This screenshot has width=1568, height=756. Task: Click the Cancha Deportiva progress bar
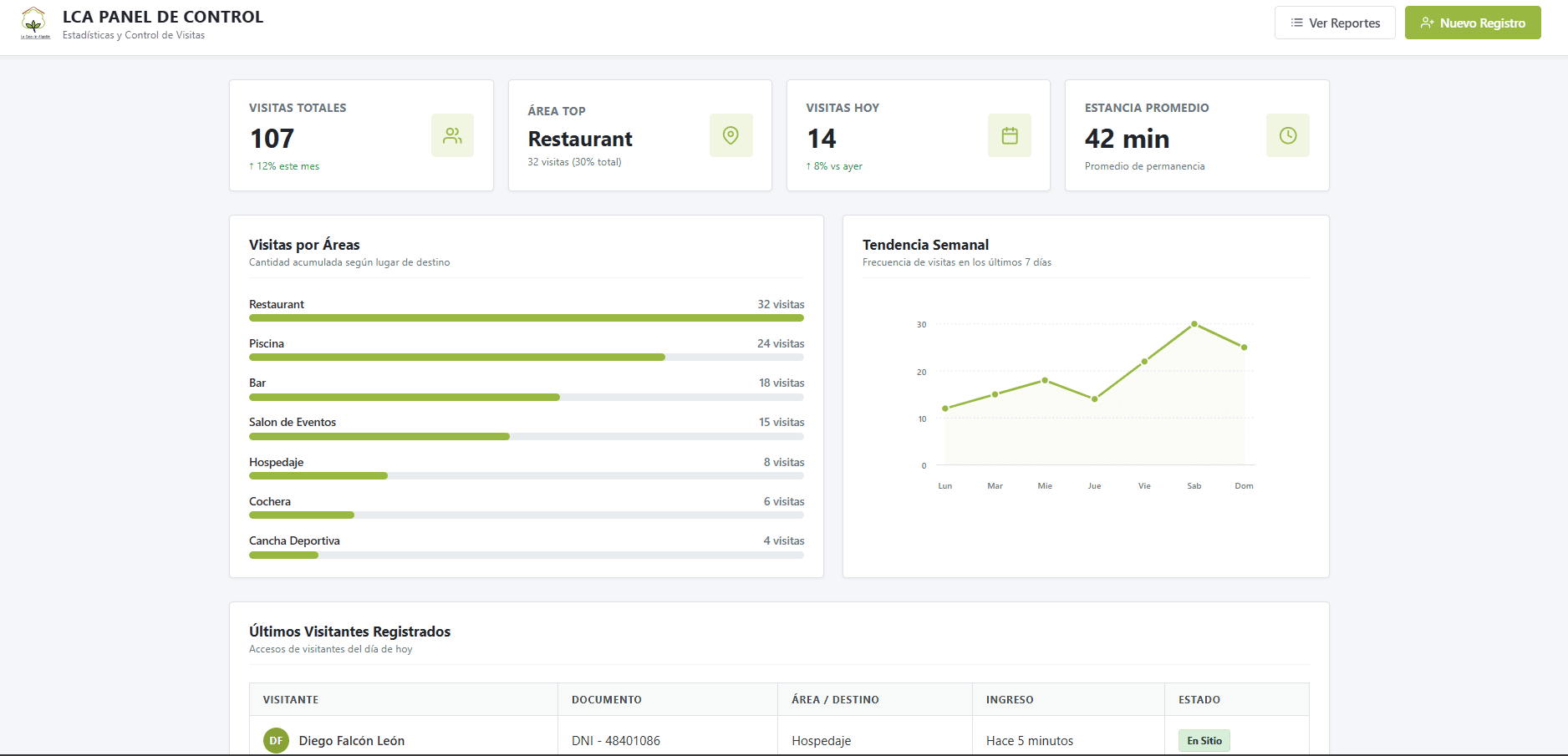[527, 555]
